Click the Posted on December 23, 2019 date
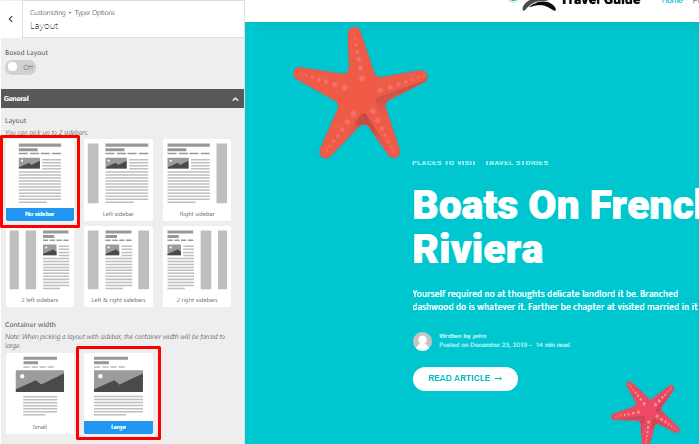The image size is (699, 444). [x=483, y=345]
